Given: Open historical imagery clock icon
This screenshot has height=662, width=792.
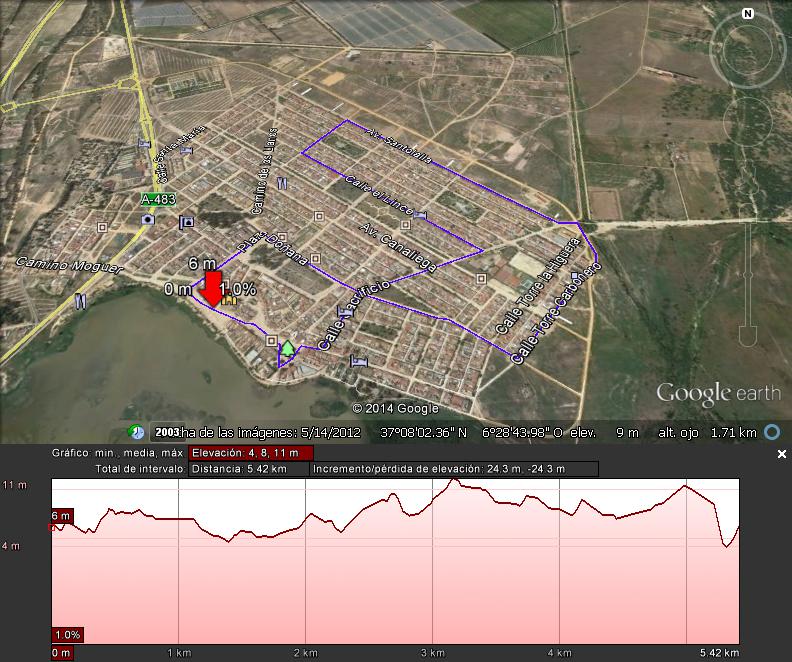Looking at the screenshot, I should click(136, 432).
